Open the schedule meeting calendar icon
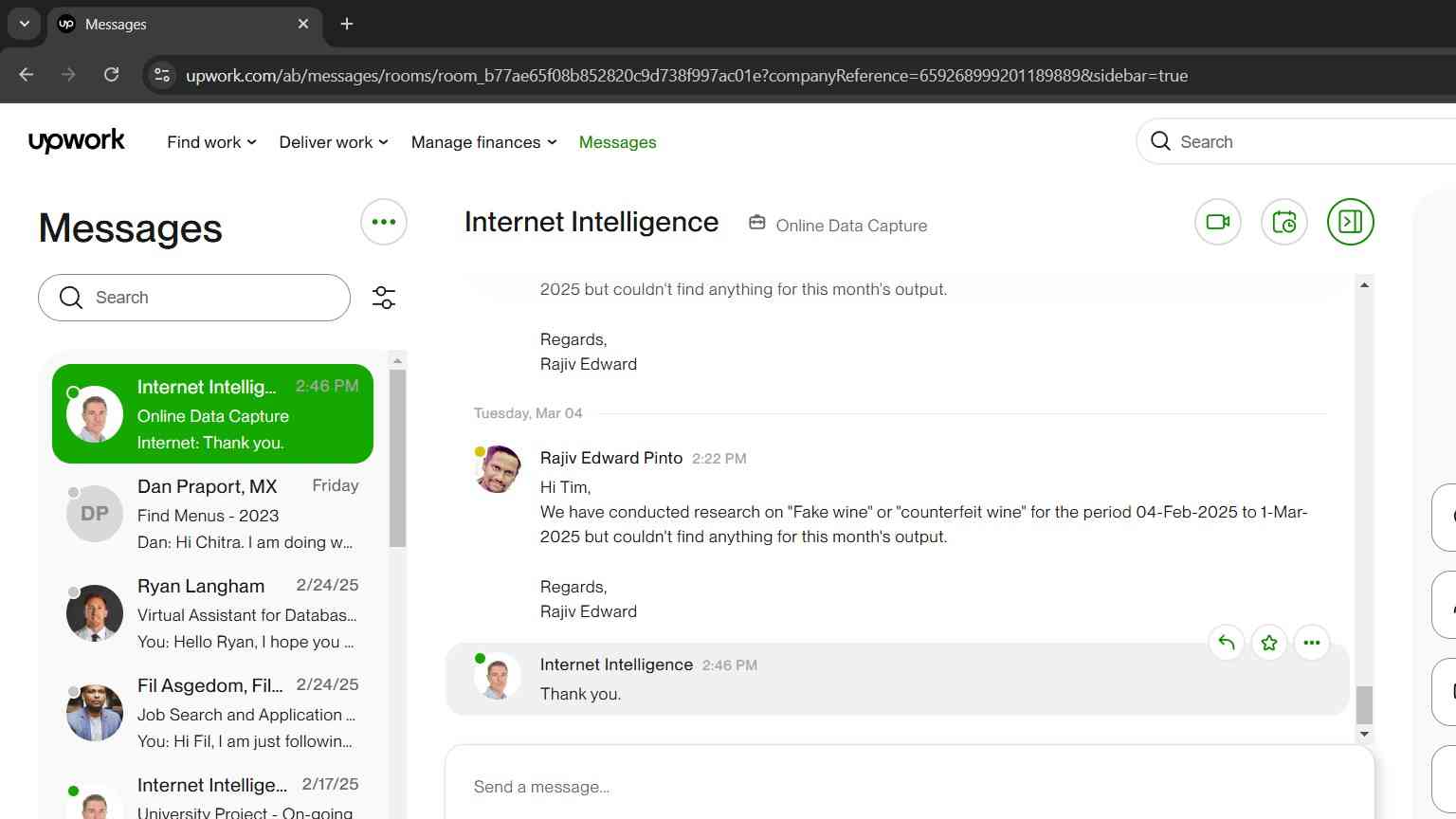 click(x=1284, y=222)
